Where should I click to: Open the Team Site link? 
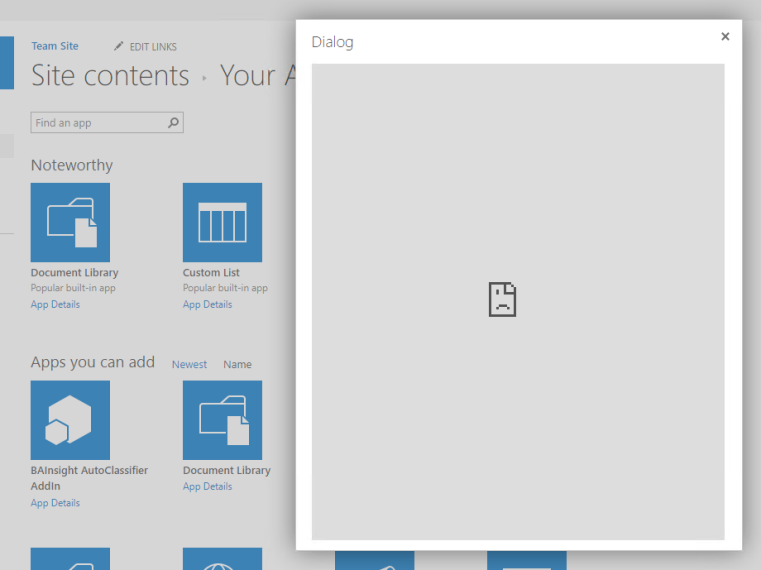click(x=54, y=46)
